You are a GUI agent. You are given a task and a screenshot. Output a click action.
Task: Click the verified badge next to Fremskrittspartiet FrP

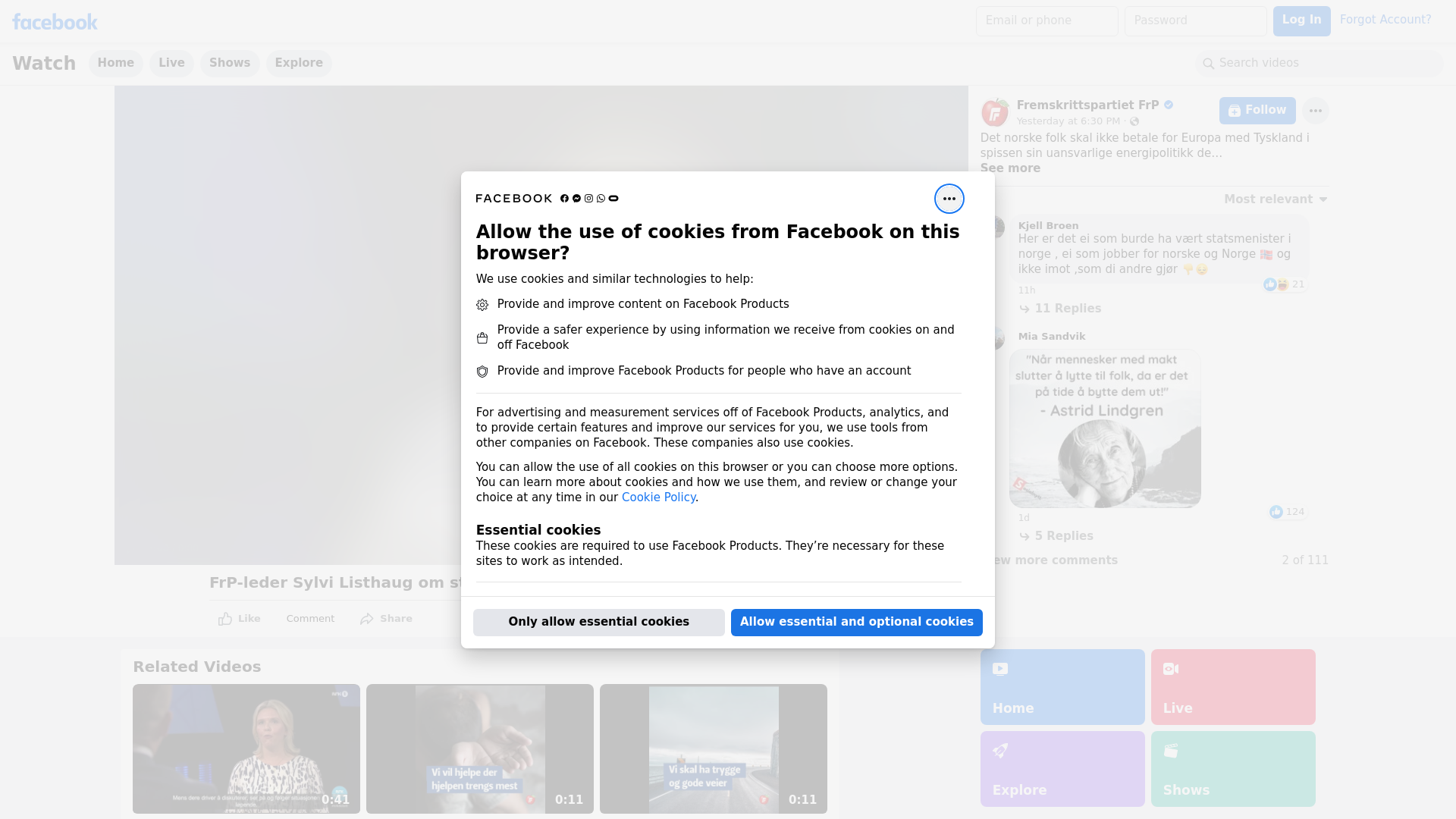point(1169,105)
